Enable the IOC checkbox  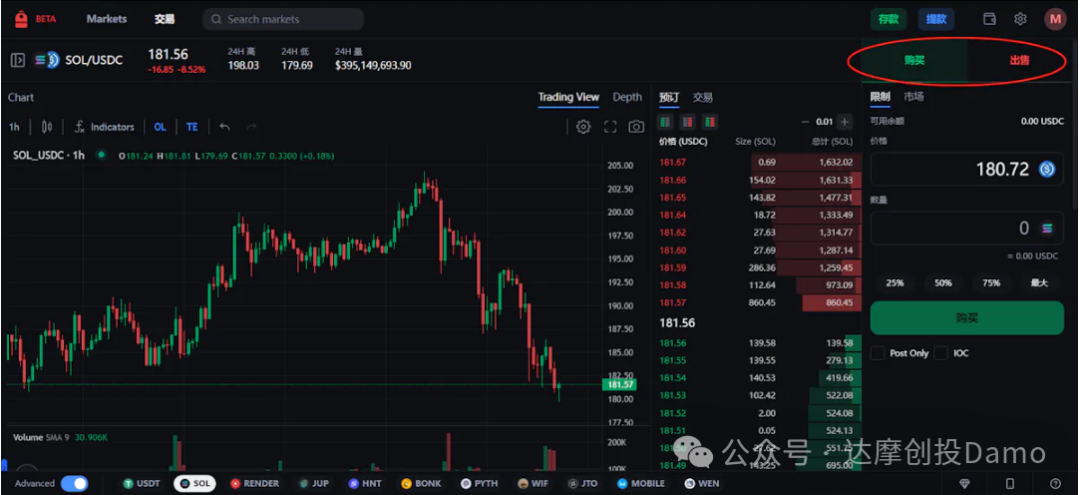(941, 353)
